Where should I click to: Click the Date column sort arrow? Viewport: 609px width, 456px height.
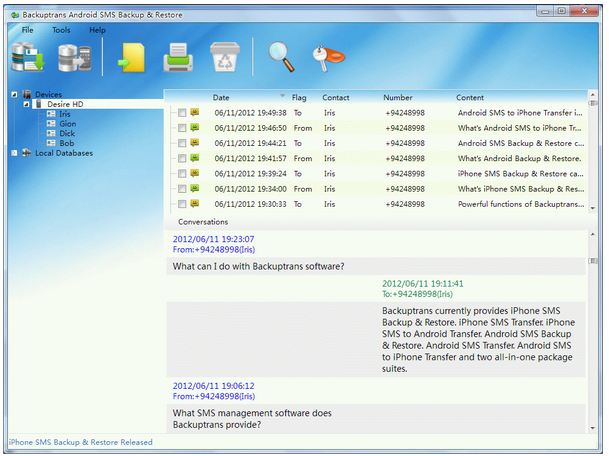(x=282, y=96)
